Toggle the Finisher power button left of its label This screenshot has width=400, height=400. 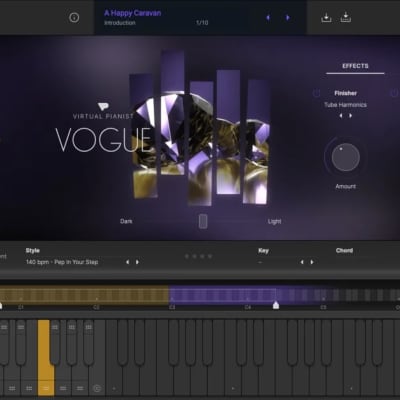point(316,93)
